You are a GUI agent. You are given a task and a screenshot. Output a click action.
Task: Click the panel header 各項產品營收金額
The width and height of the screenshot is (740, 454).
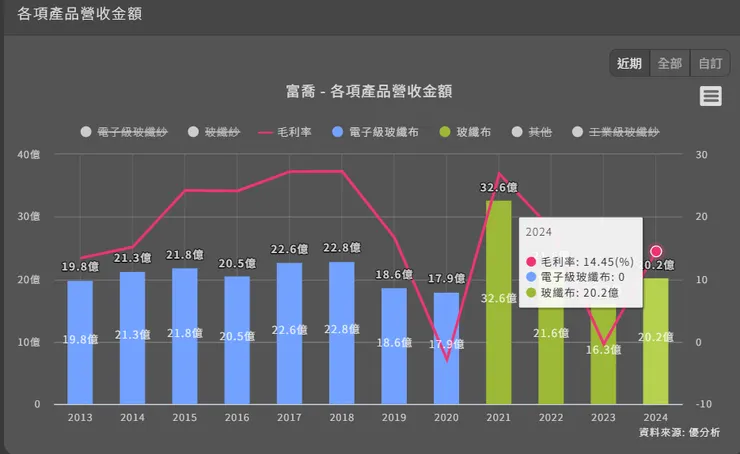[x=79, y=14]
